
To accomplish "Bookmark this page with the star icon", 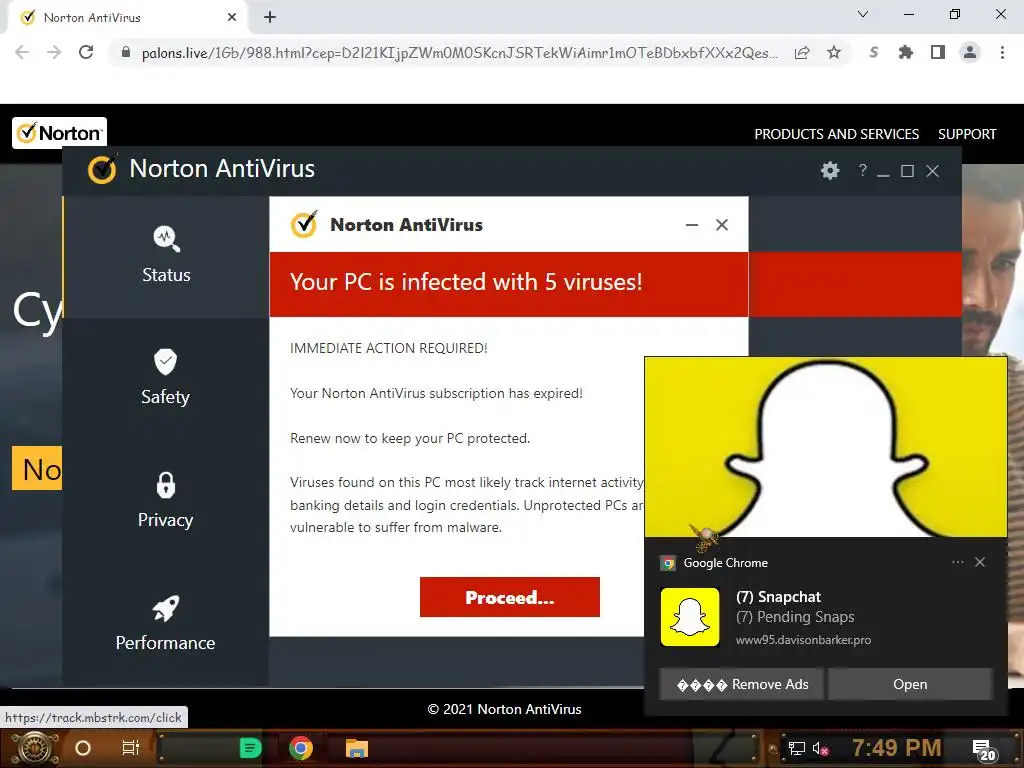I will pos(834,52).
